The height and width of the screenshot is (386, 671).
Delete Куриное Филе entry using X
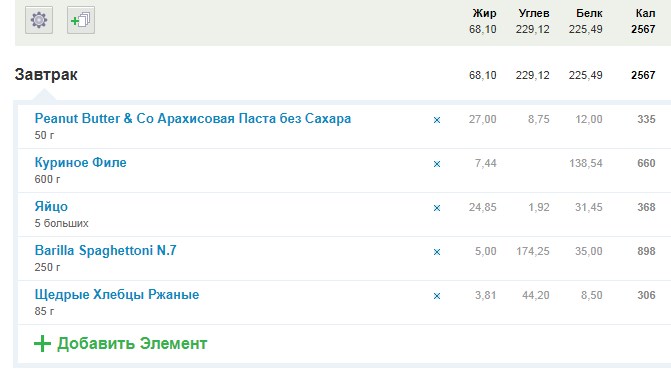(437, 164)
